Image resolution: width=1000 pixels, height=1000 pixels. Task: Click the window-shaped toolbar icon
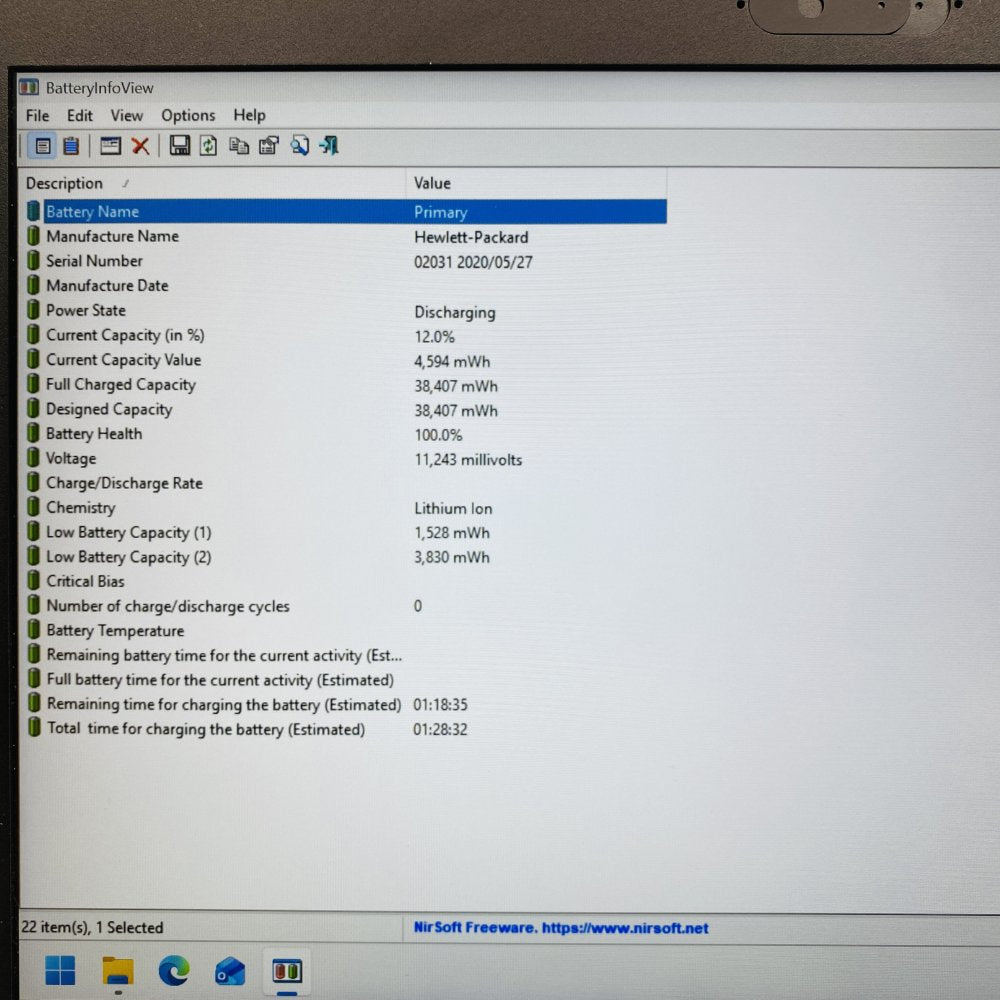point(110,146)
